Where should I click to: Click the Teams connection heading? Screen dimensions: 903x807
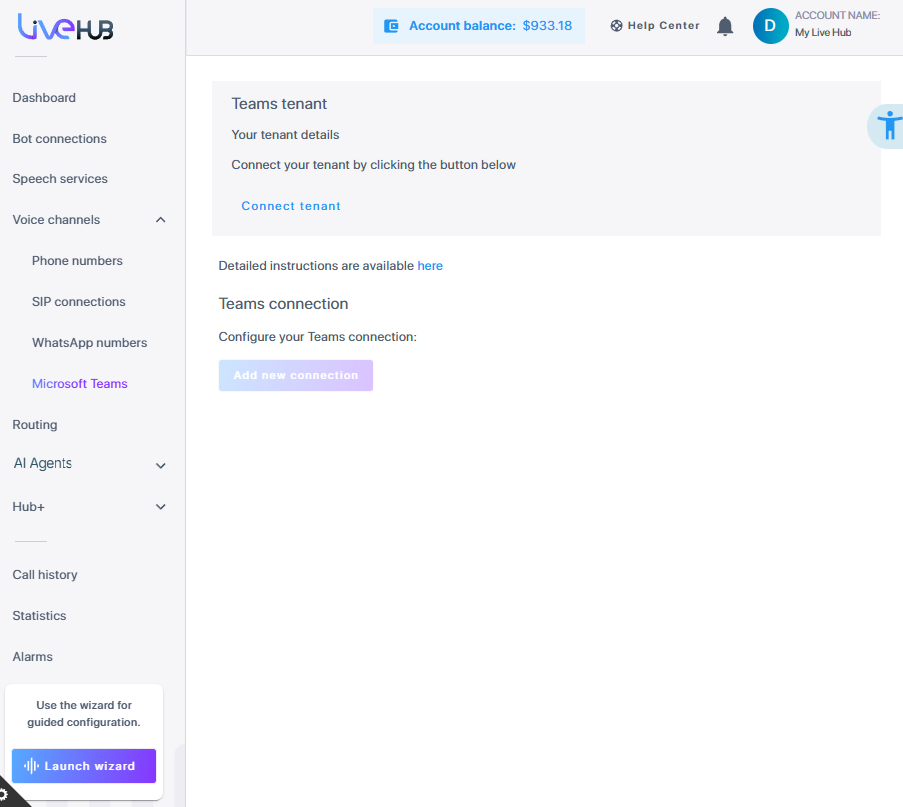tap(283, 304)
